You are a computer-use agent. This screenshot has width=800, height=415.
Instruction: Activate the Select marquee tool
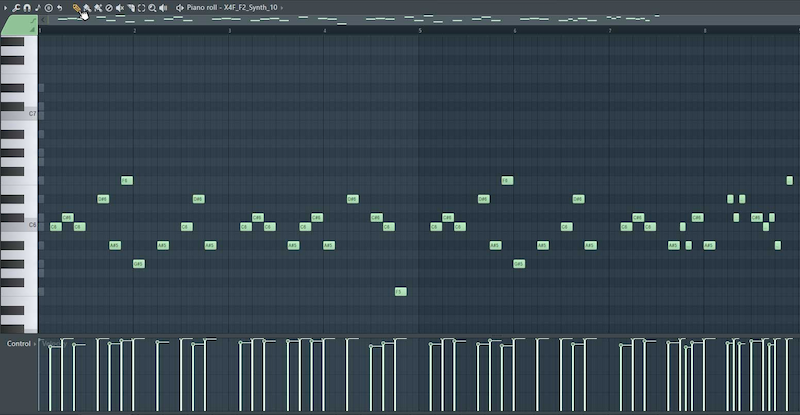[x=141, y=7]
